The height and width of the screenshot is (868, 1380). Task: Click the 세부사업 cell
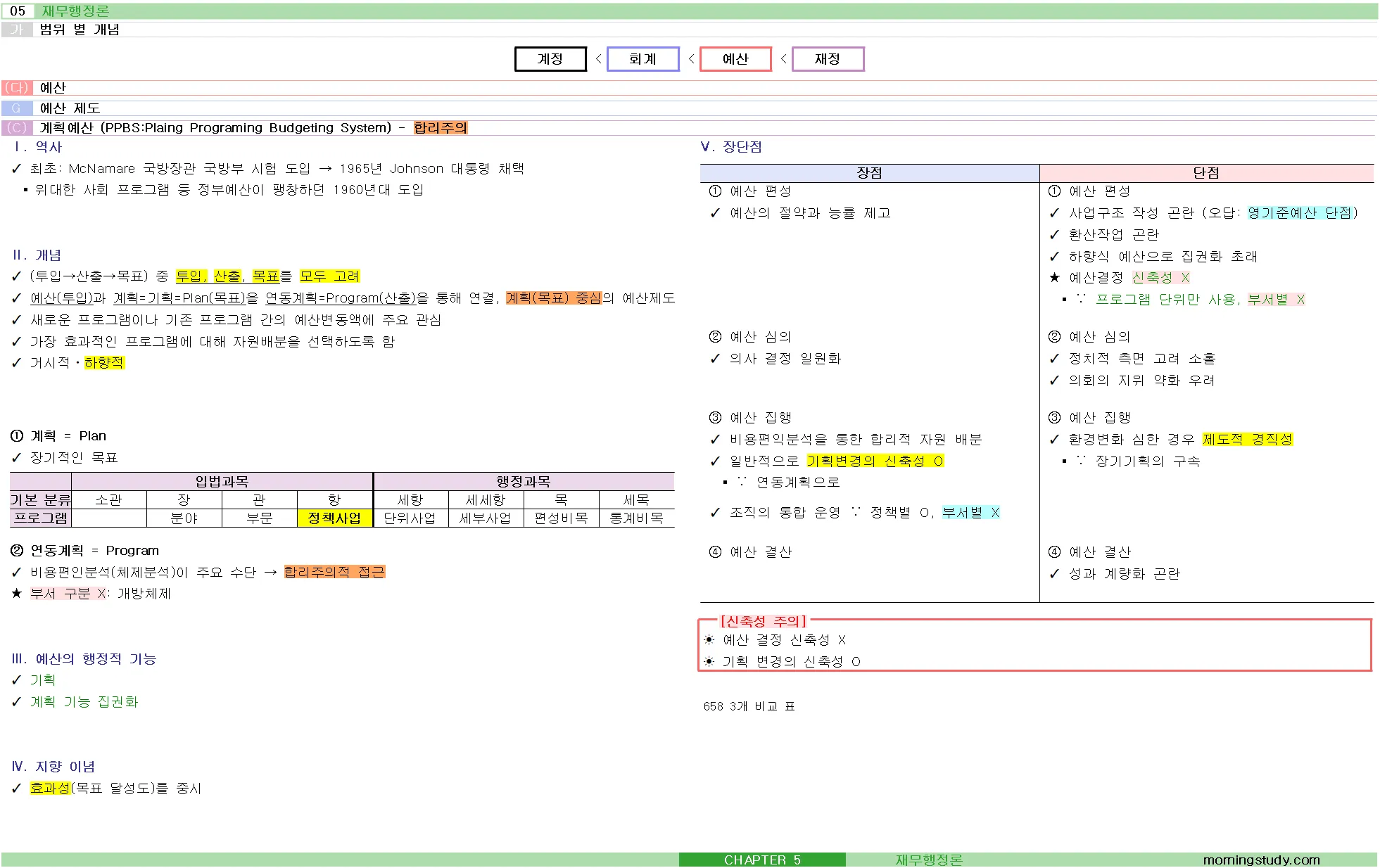(x=486, y=518)
